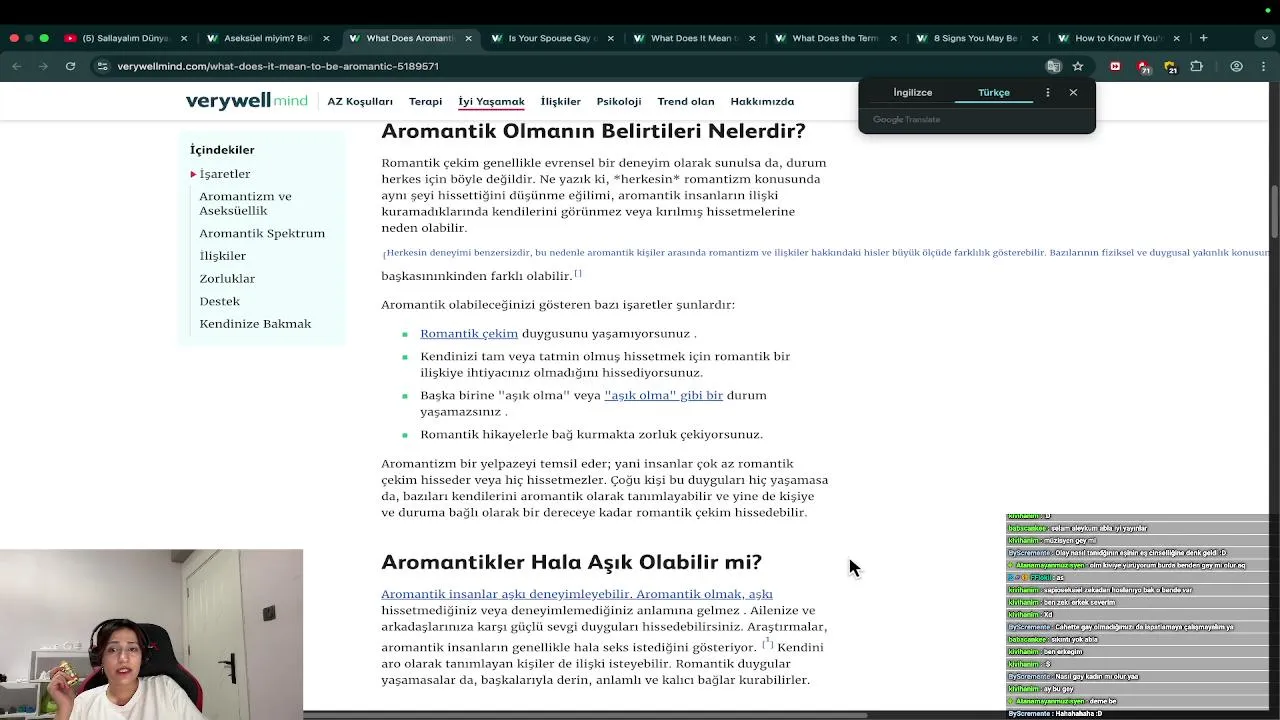Bookmark this page with the star icon
This screenshot has width=1280, height=720.
coord(1077,66)
